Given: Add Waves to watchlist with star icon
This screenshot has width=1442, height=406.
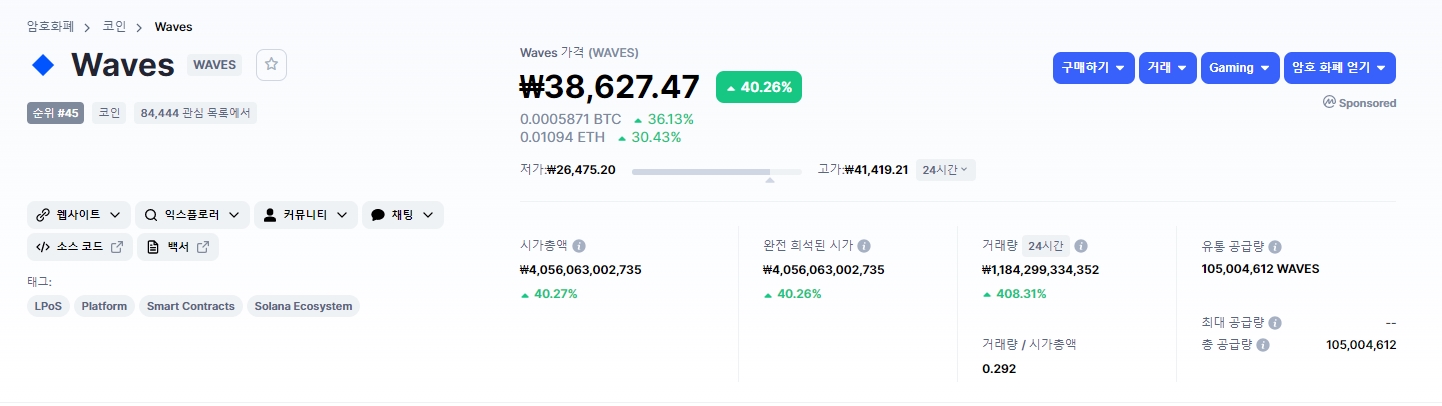Looking at the screenshot, I should tap(272, 64).
